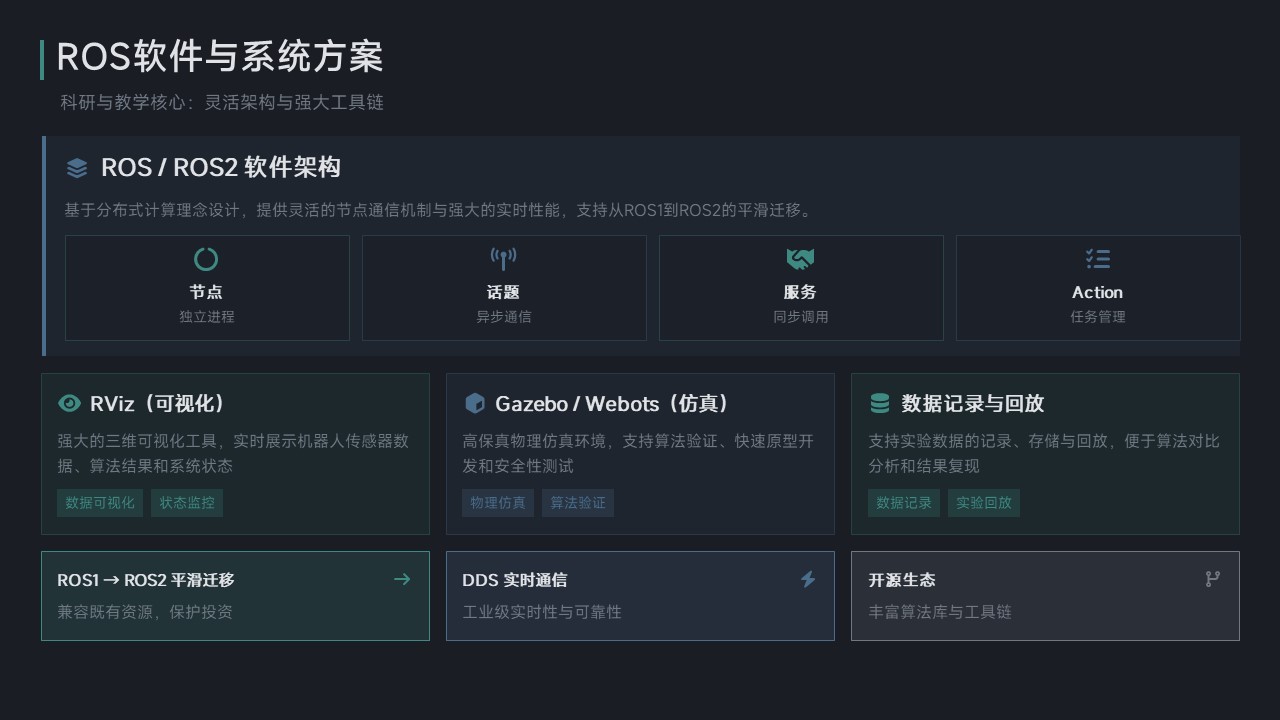Choose the 算法验证 tag
Screen dimensions: 1280x720
578,503
